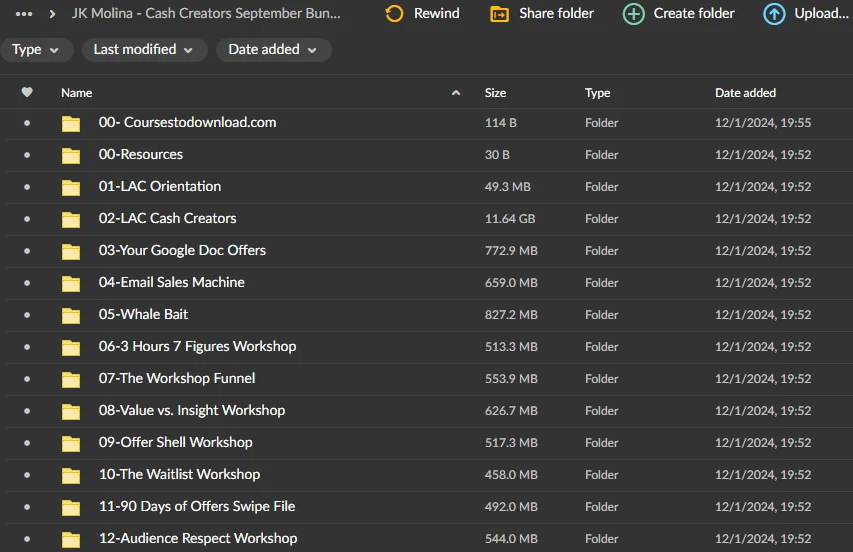Open the Last modified filter dropdown
Image resolution: width=853 pixels, height=552 pixels.
144,49
